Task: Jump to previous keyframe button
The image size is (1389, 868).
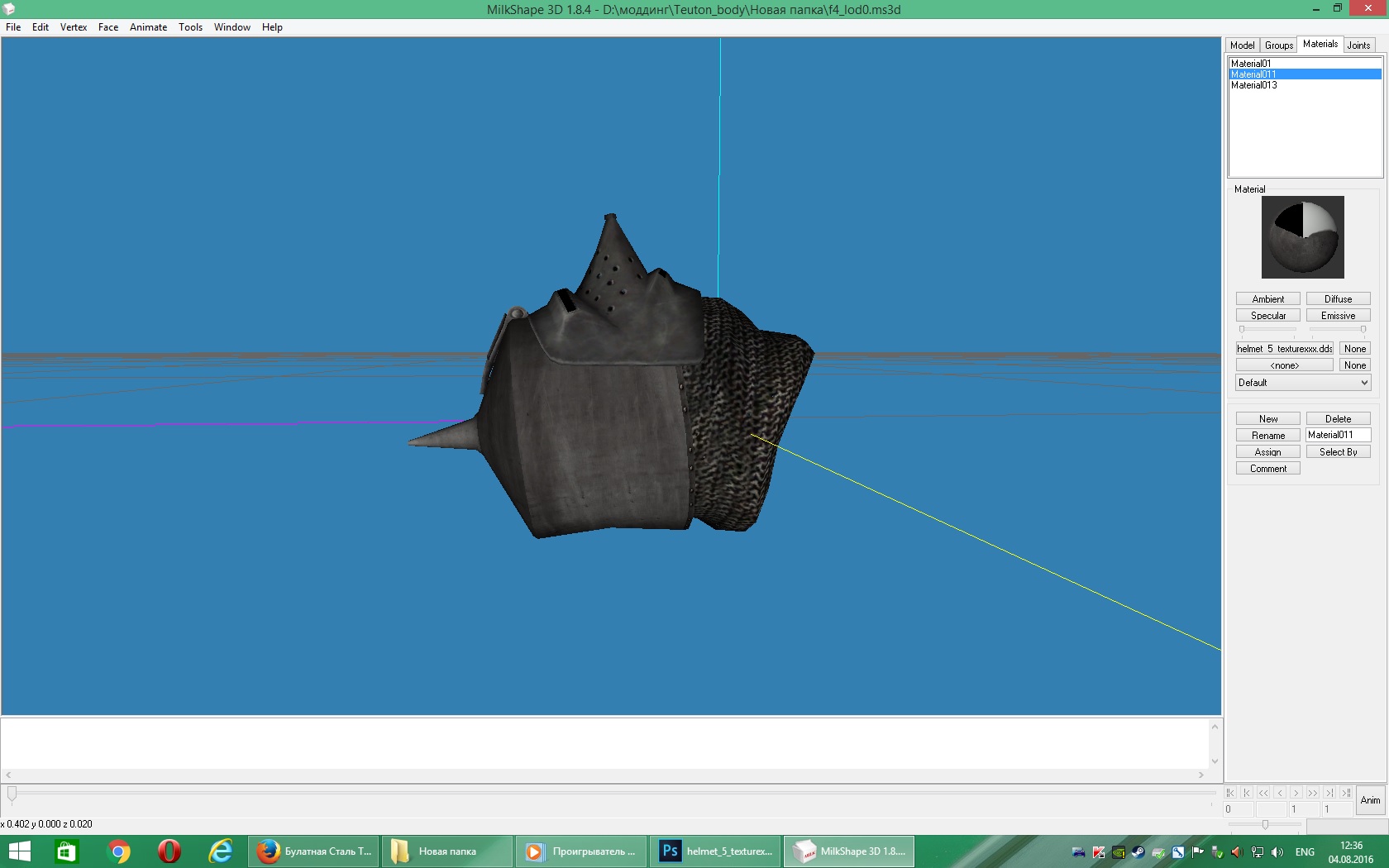Action: point(1247,792)
